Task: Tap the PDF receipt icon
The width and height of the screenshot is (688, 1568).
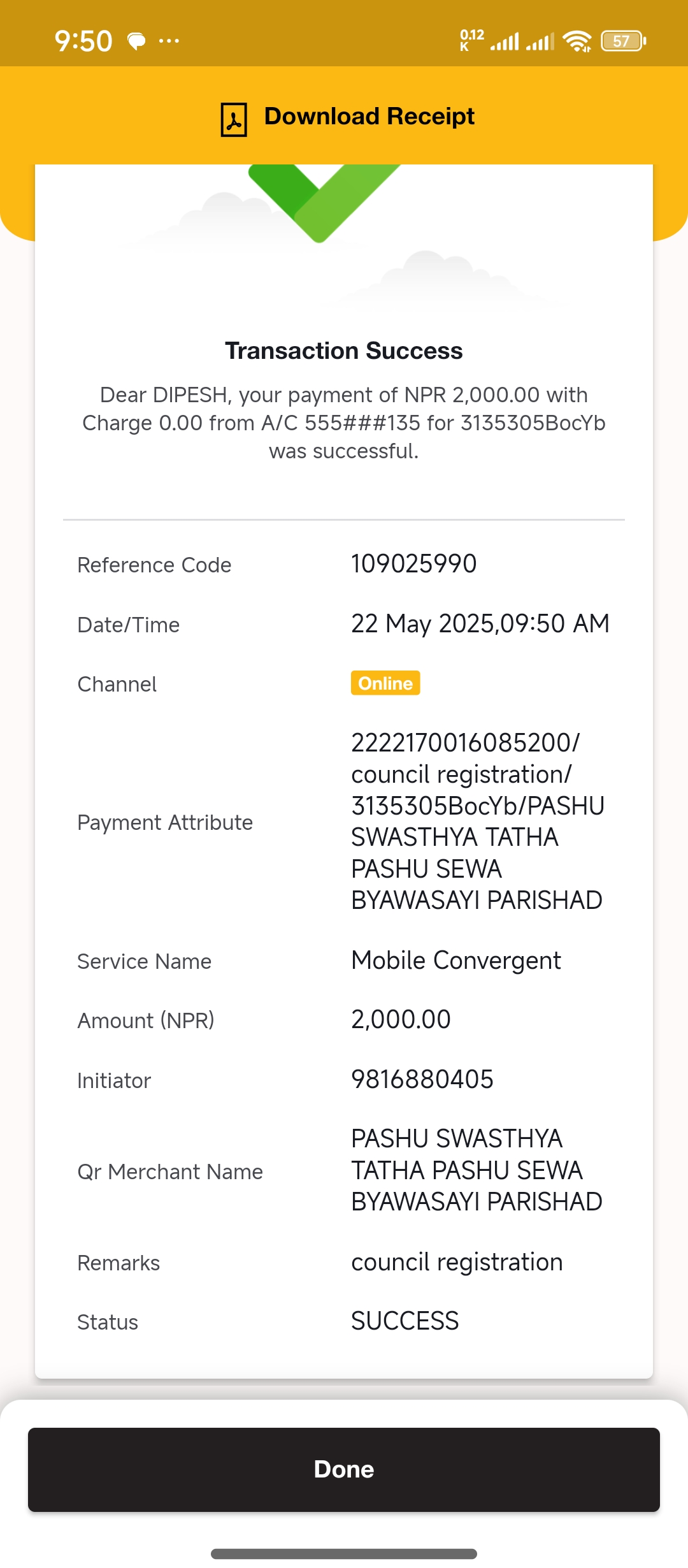Action: pyautogui.click(x=234, y=119)
